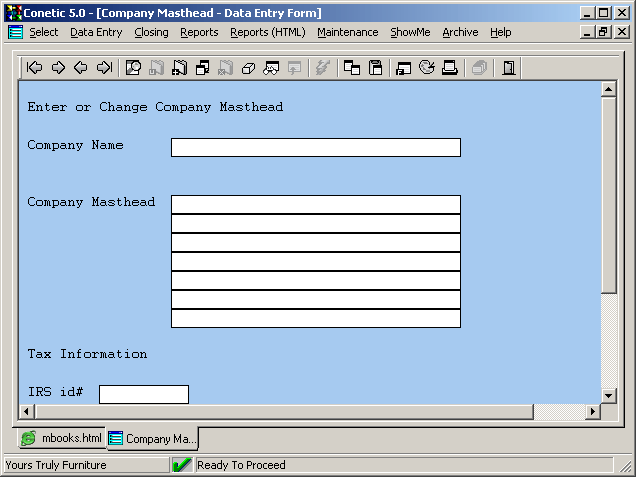This screenshot has height=477, width=636.
Task: Click the eraser icon in the toolbar
Action: coord(248,68)
